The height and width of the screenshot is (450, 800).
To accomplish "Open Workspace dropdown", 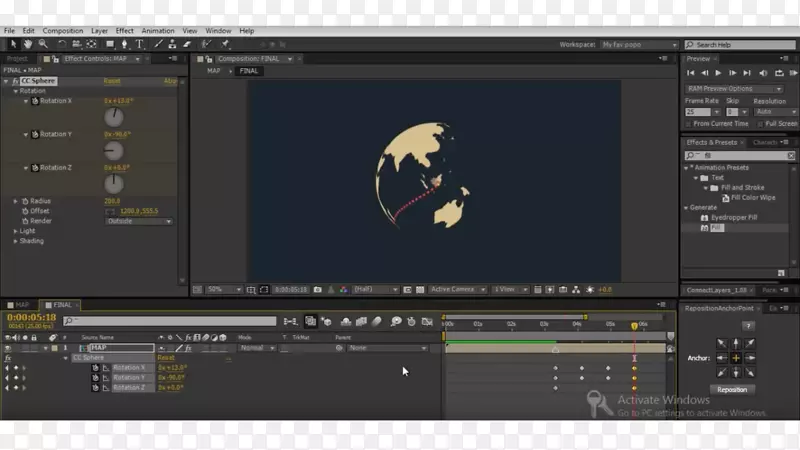I will (x=639, y=45).
